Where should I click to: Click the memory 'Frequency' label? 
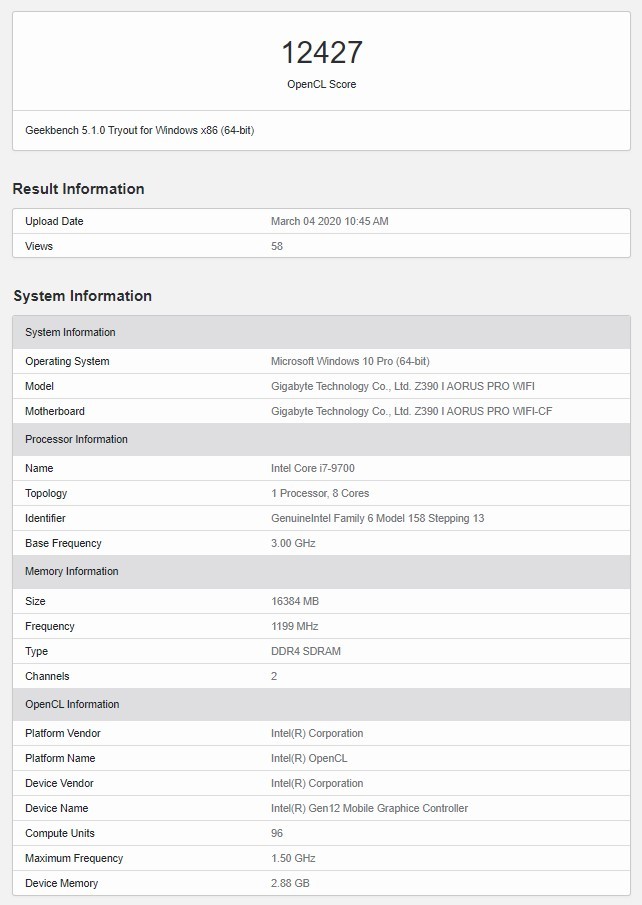click(50, 626)
